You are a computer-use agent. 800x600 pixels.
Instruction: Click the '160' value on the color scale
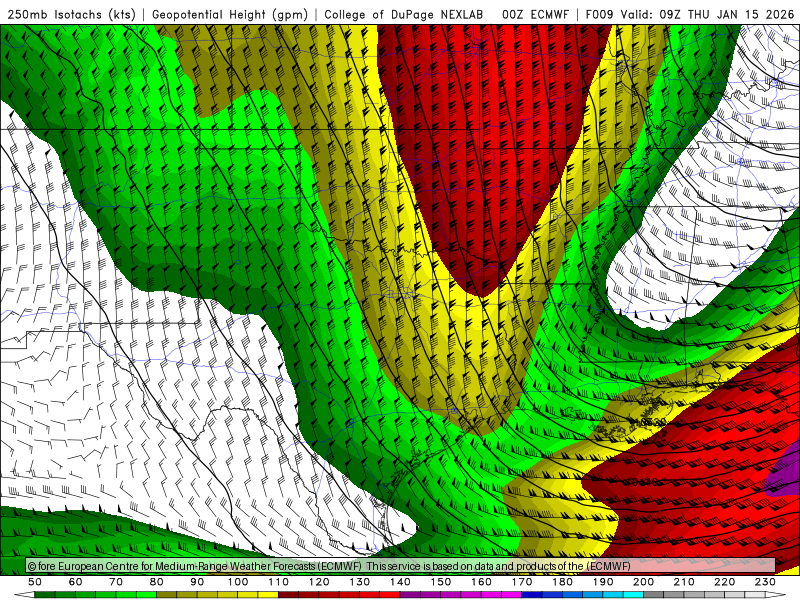click(x=482, y=582)
